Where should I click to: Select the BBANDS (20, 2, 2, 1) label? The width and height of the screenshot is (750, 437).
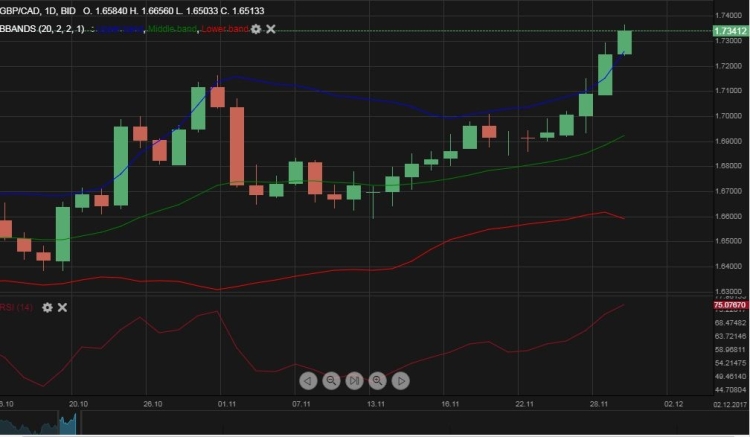pos(42,30)
